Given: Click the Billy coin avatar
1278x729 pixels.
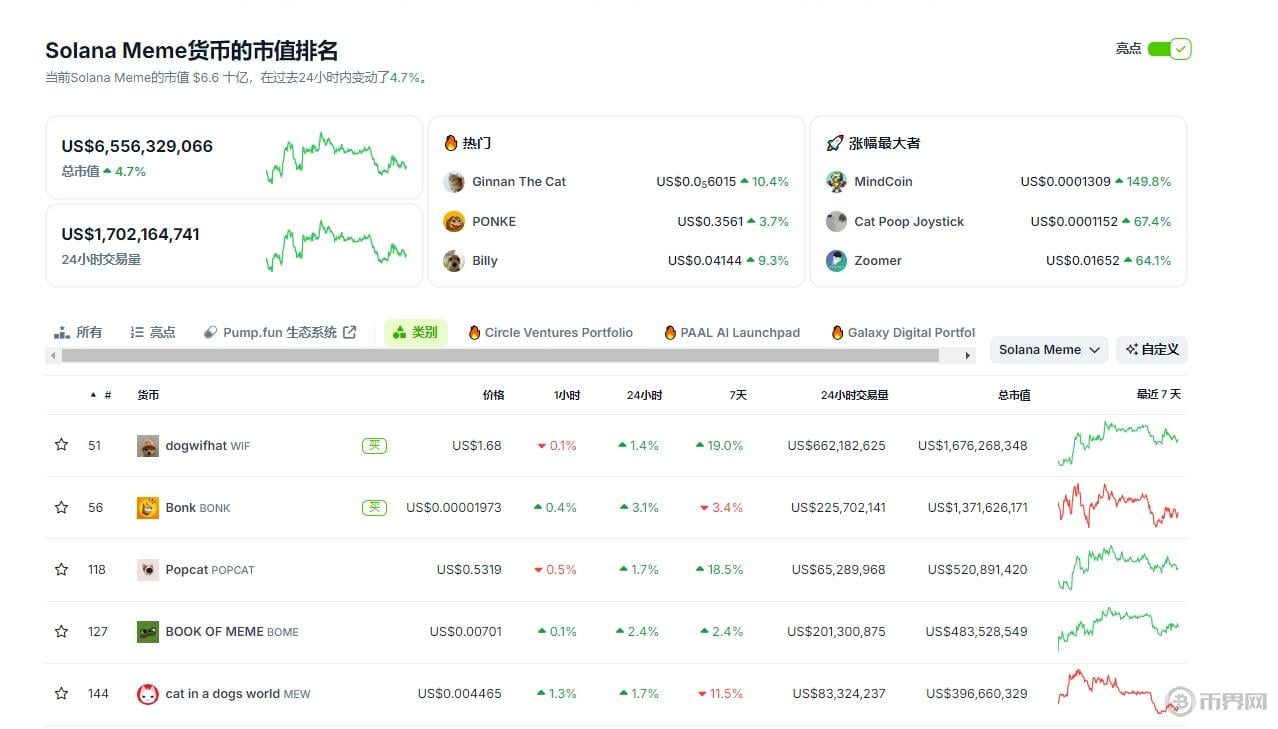Looking at the screenshot, I should pyautogui.click(x=454, y=261).
